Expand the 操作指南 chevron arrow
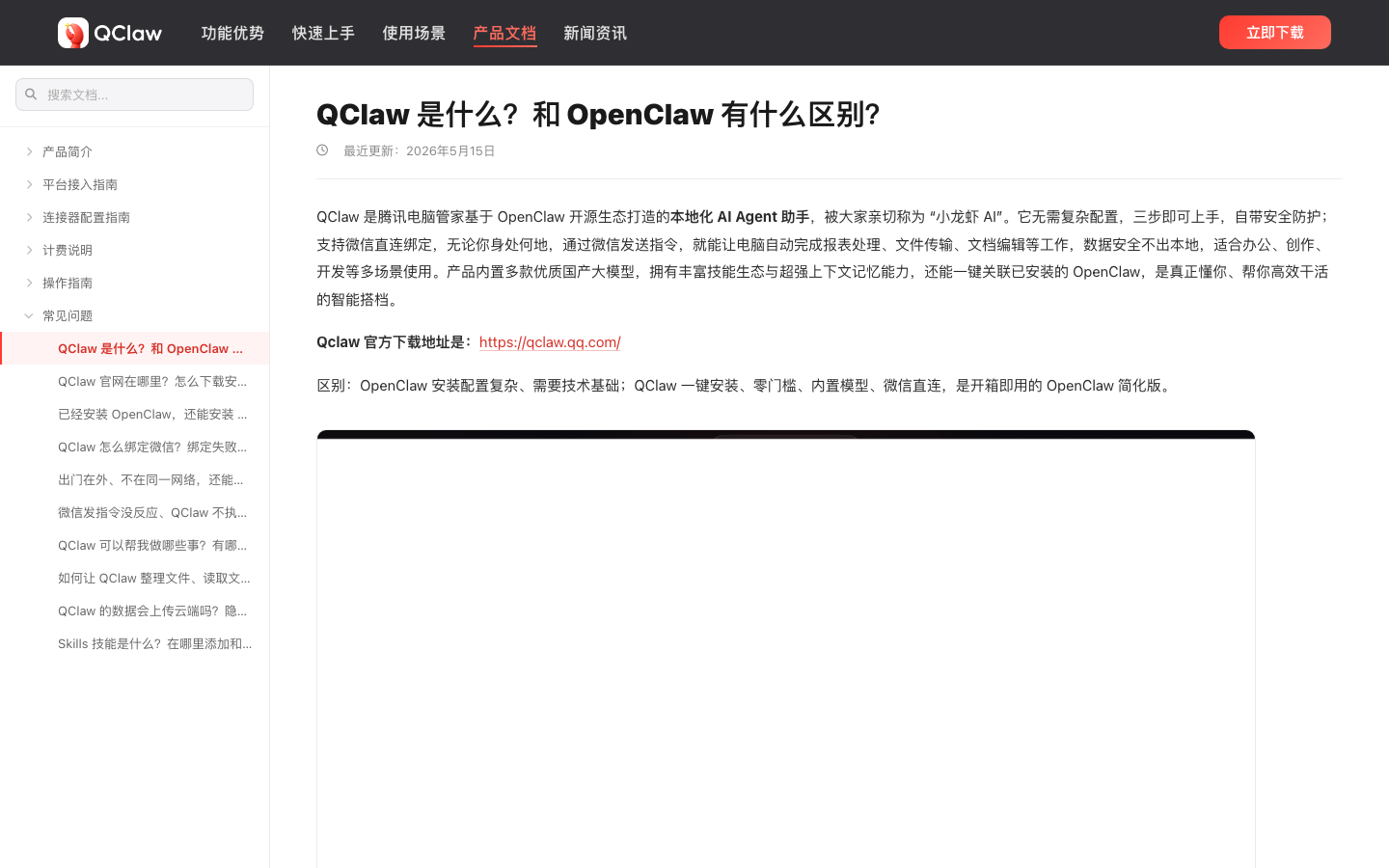The height and width of the screenshot is (868, 1389). (x=29, y=283)
